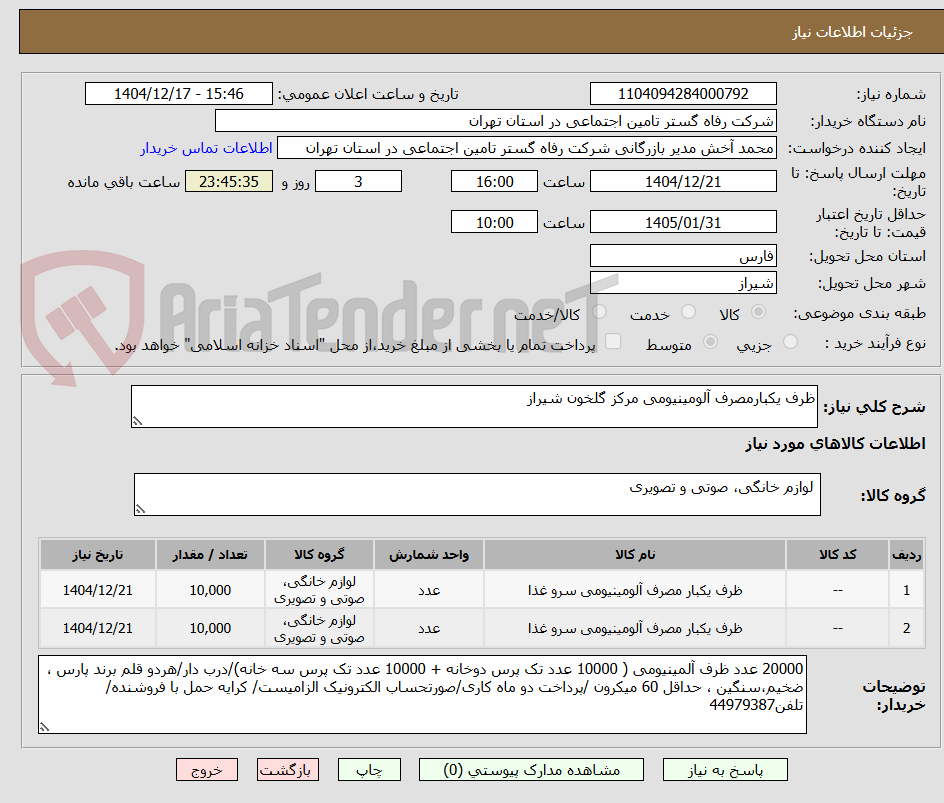This screenshot has height=803, width=944.
Task: Click the شماره نیاز field 1104094284000792
Action: pos(683,94)
